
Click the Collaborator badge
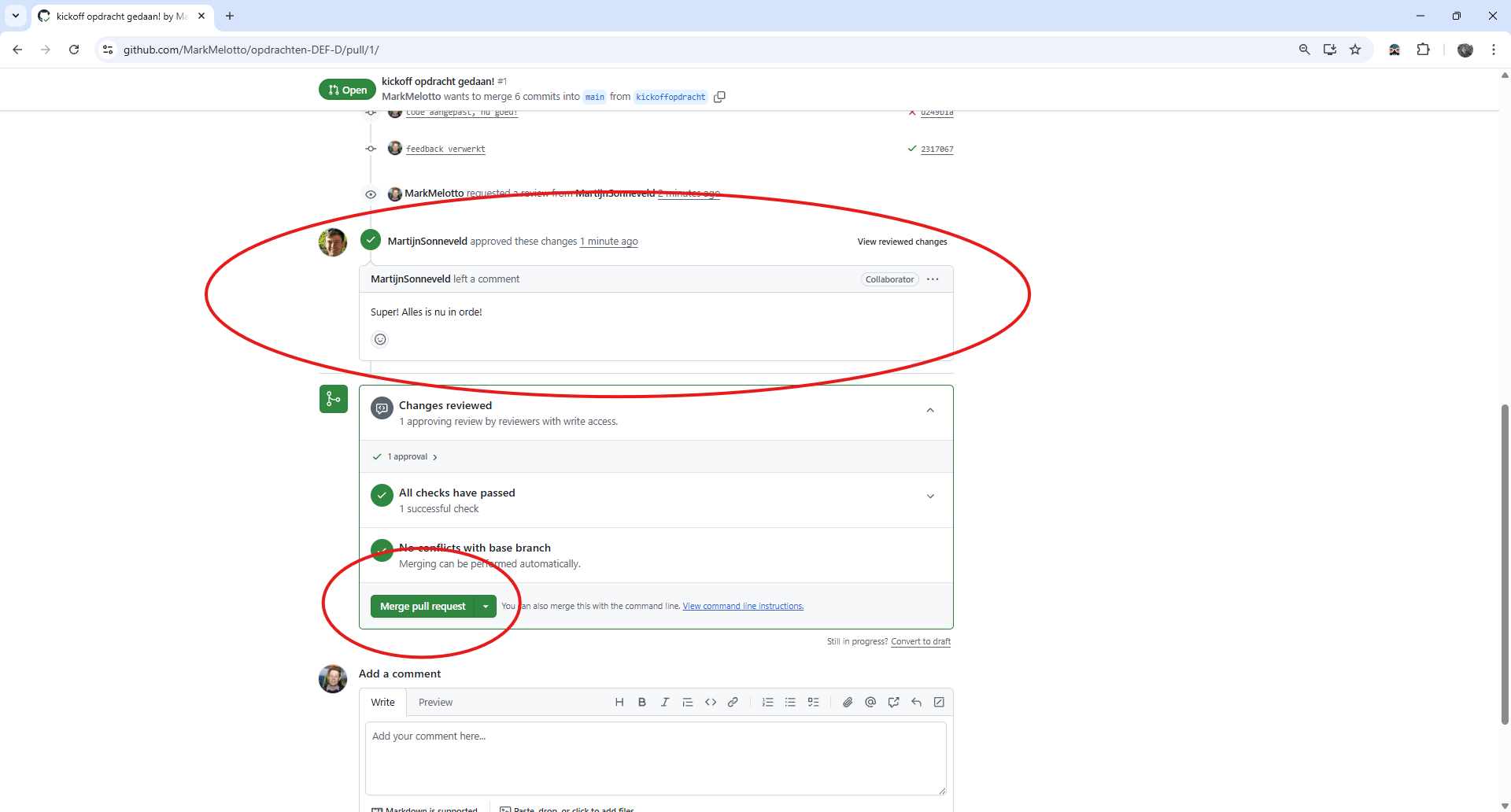tap(889, 279)
